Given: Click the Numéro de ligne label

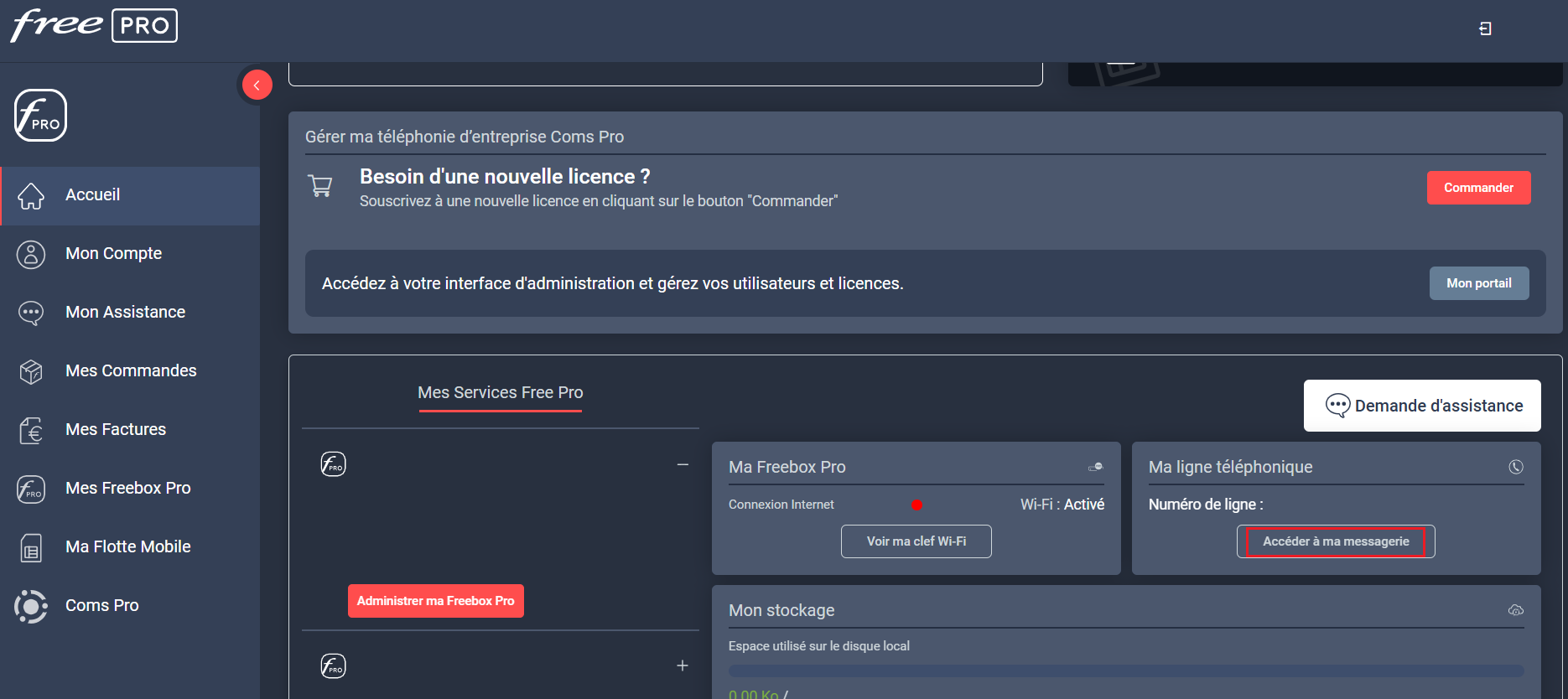Looking at the screenshot, I should [x=1206, y=505].
